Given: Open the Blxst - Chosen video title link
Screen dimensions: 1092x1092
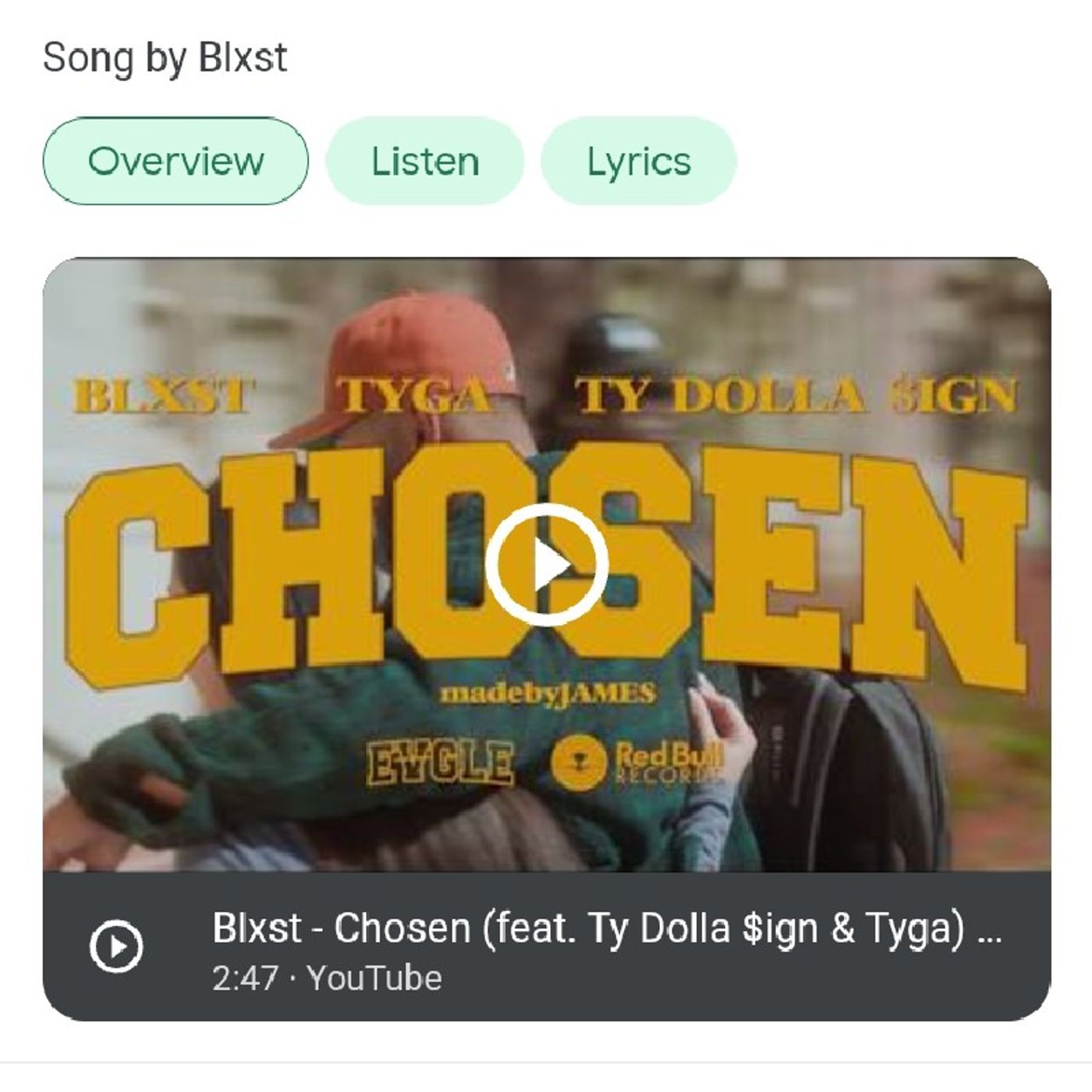Looking at the screenshot, I should pyautogui.click(x=607, y=928).
